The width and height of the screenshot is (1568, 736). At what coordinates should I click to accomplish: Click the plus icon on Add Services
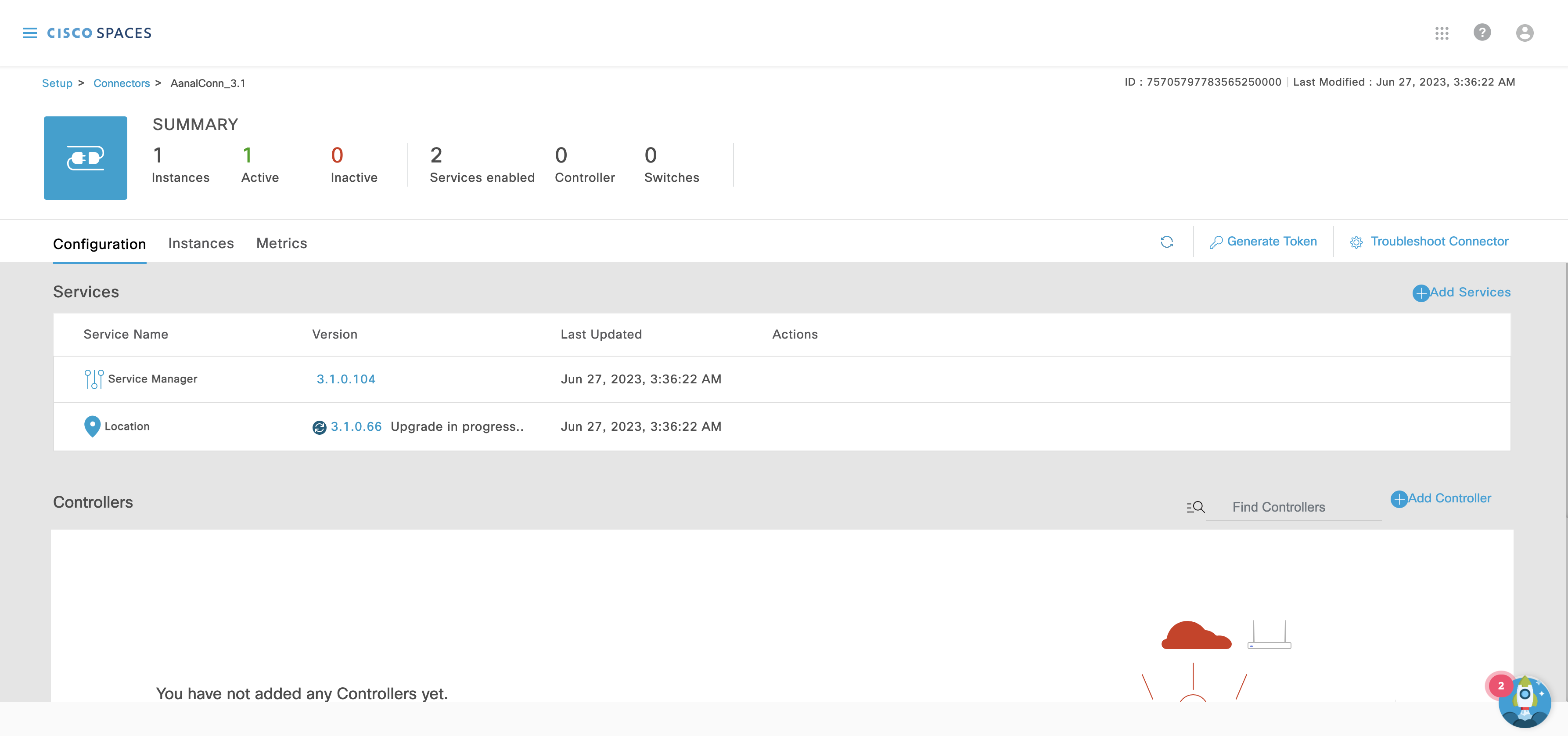coord(1421,293)
